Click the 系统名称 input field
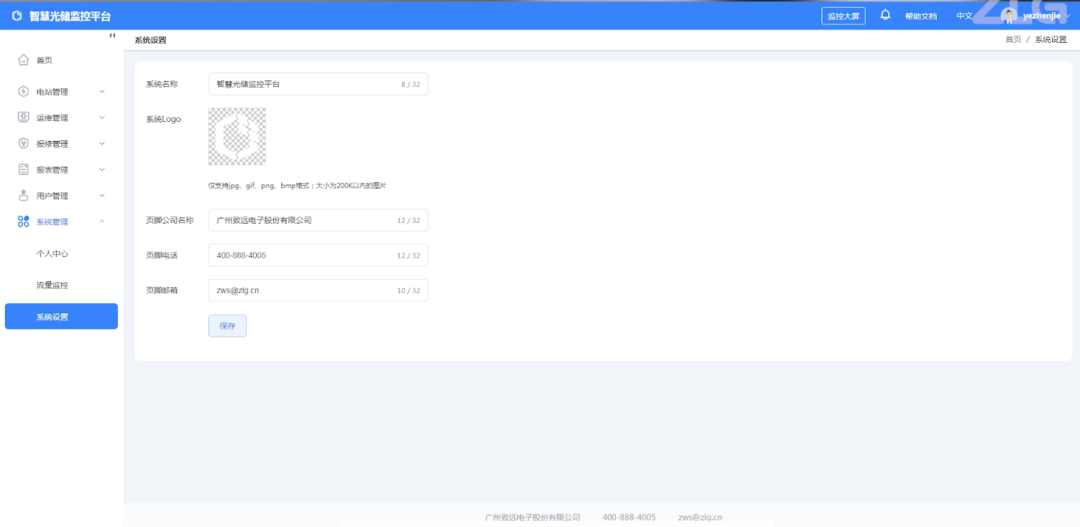The height and width of the screenshot is (527, 1080). (318, 84)
